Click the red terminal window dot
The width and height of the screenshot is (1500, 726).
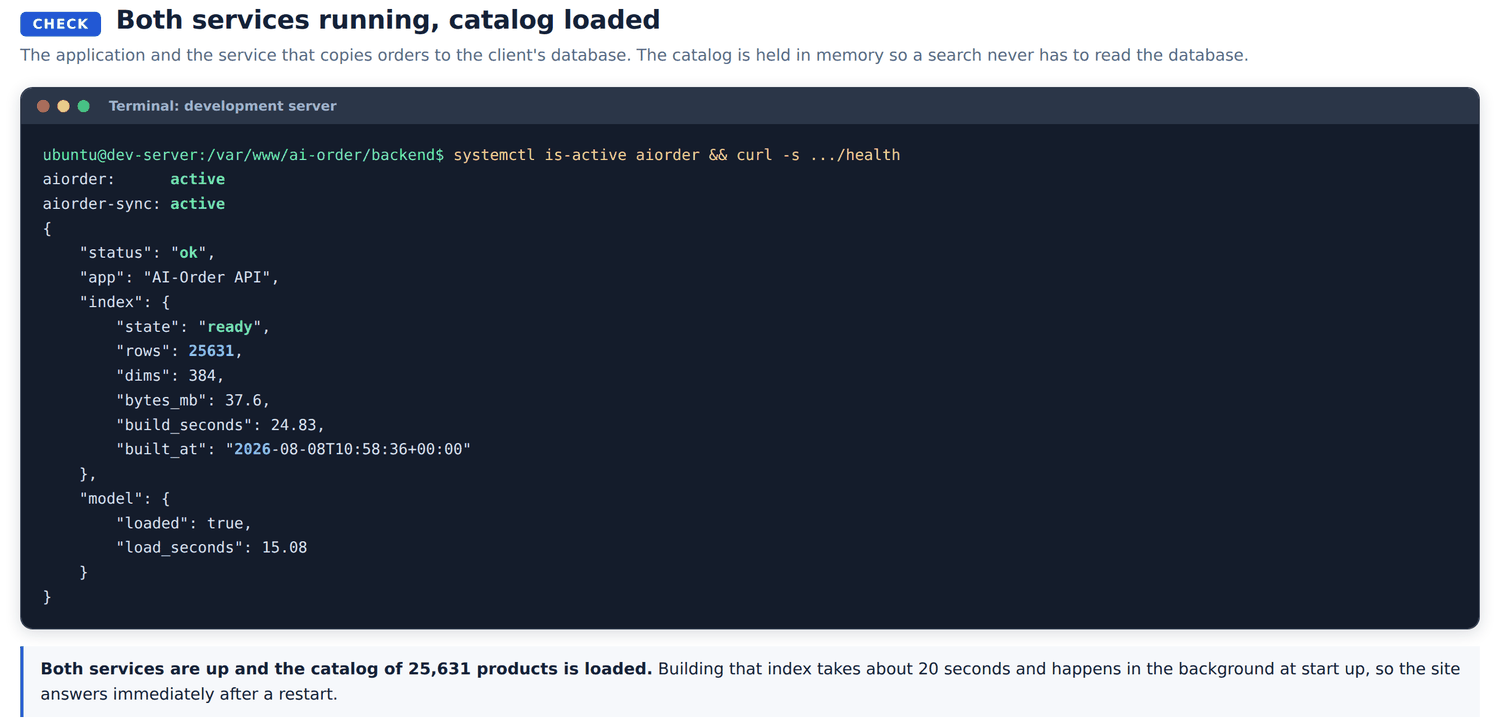(43, 106)
